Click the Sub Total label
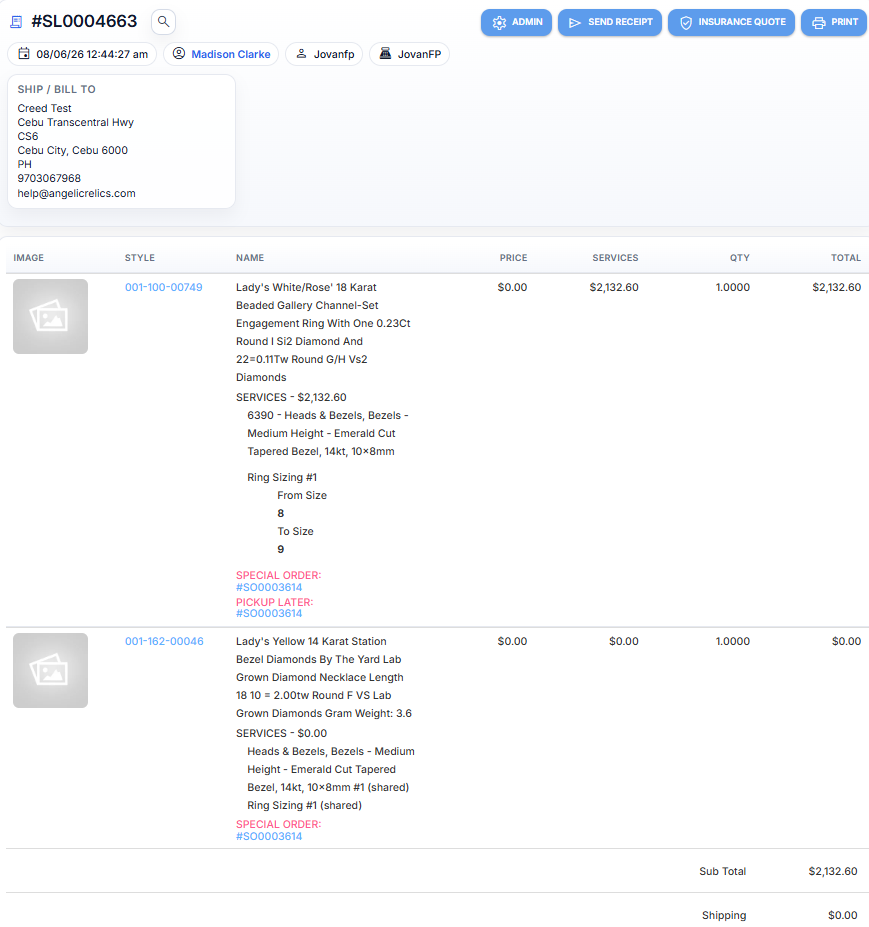 722,871
